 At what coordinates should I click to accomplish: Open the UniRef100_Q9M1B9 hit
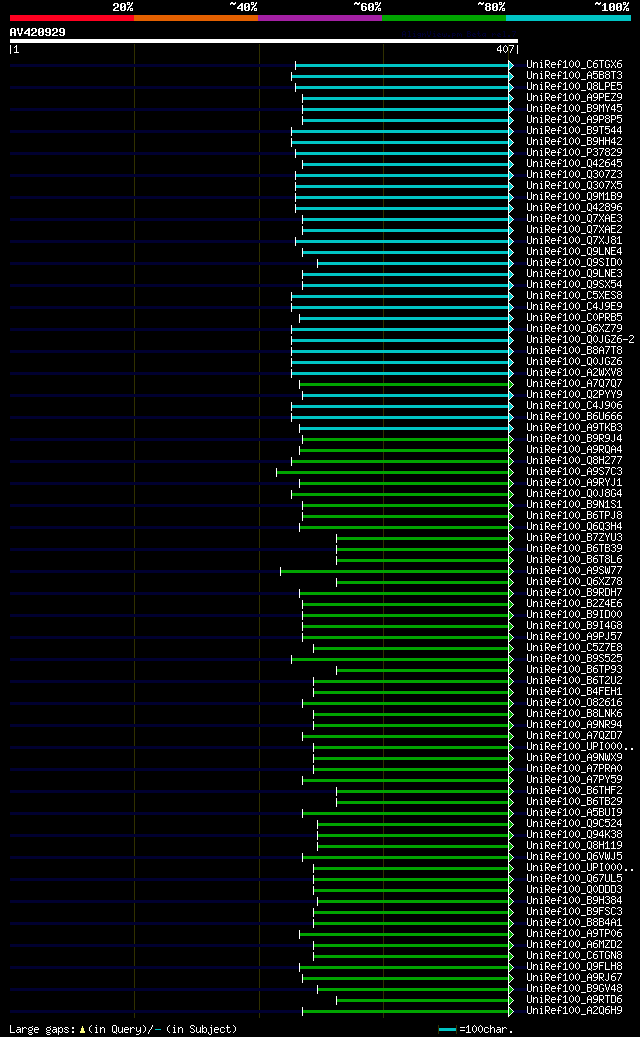pos(574,196)
